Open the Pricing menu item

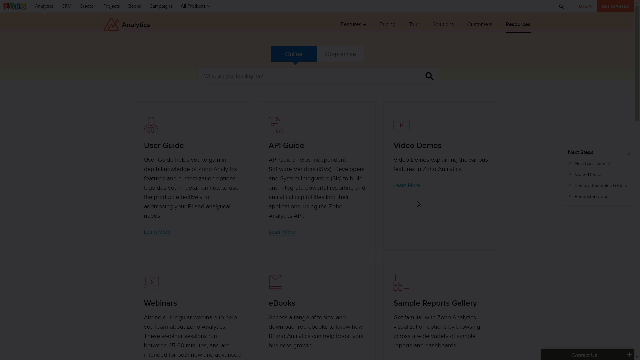click(x=387, y=24)
